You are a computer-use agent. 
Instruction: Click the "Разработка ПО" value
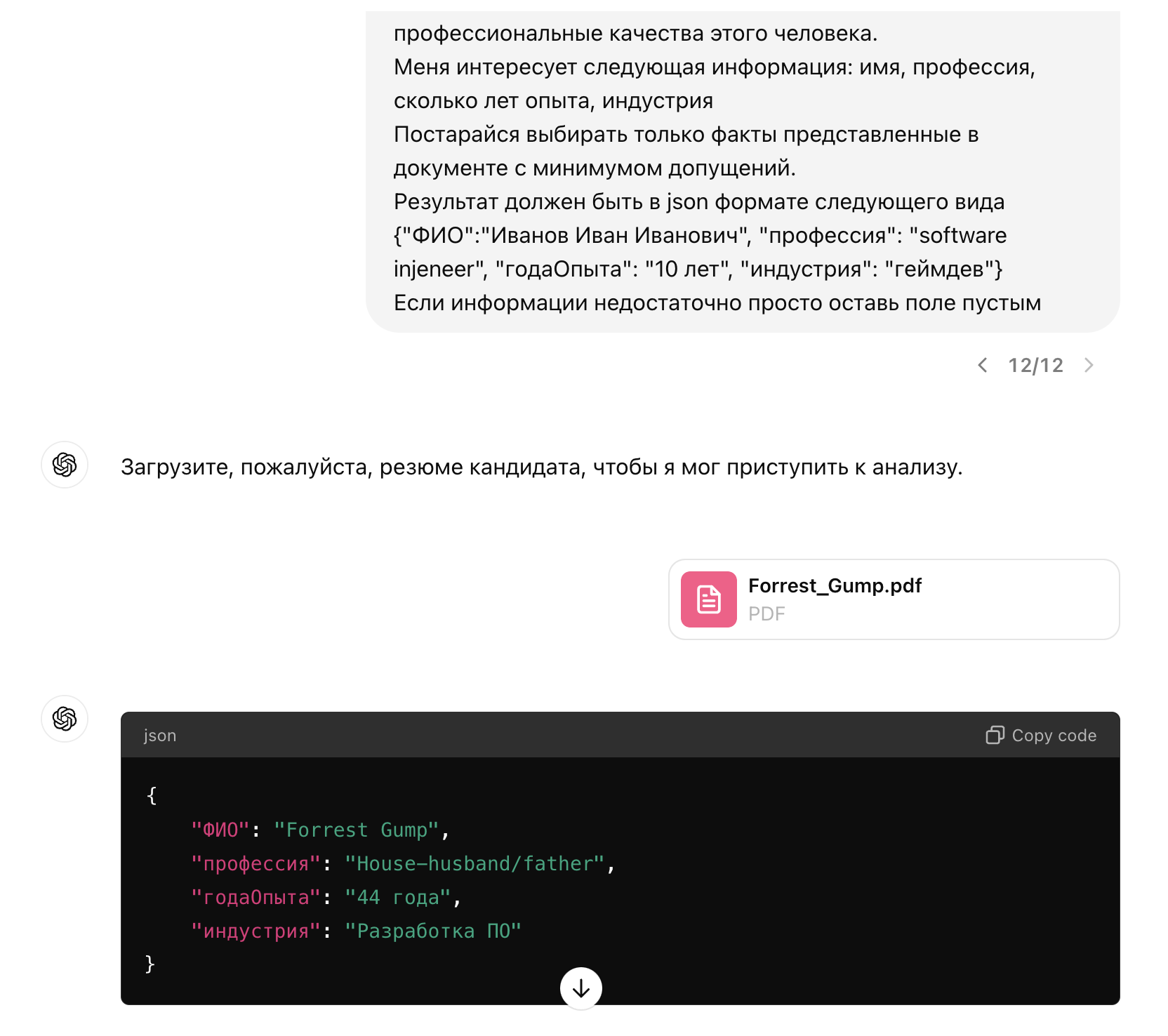pyautogui.click(x=433, y=931)
